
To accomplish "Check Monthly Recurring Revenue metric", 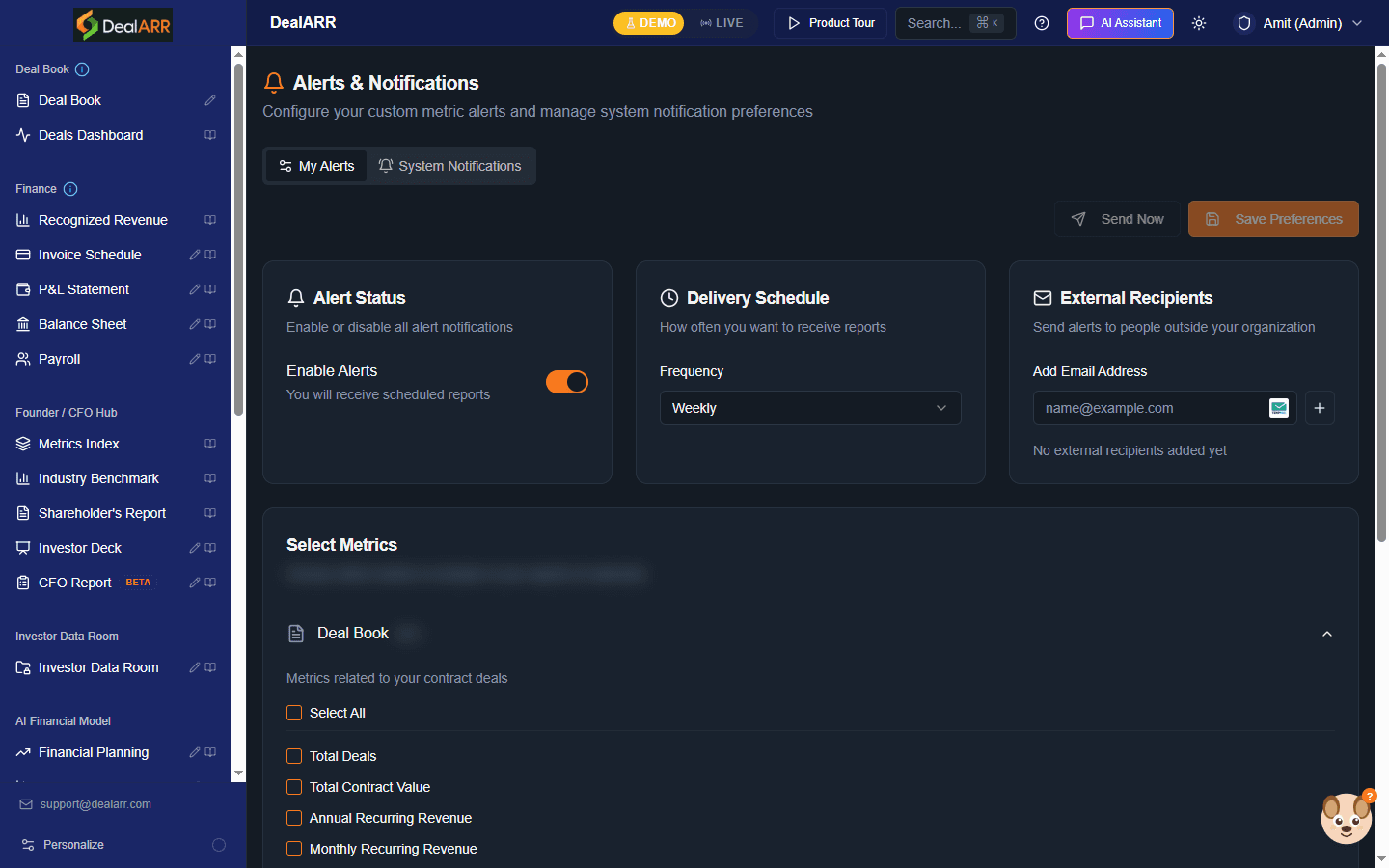I will coord(294,849).
